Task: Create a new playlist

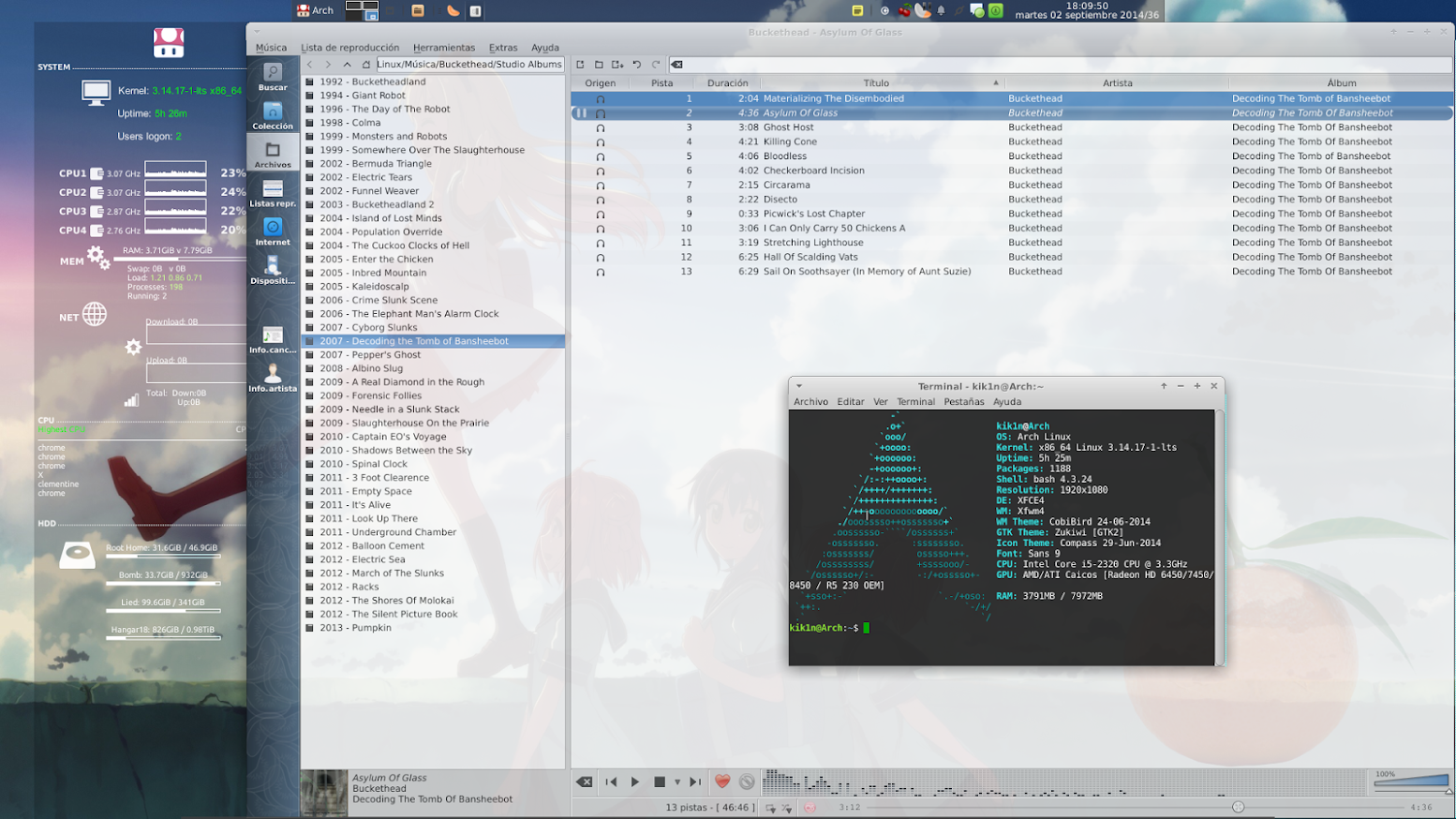Action: point(580,65)
